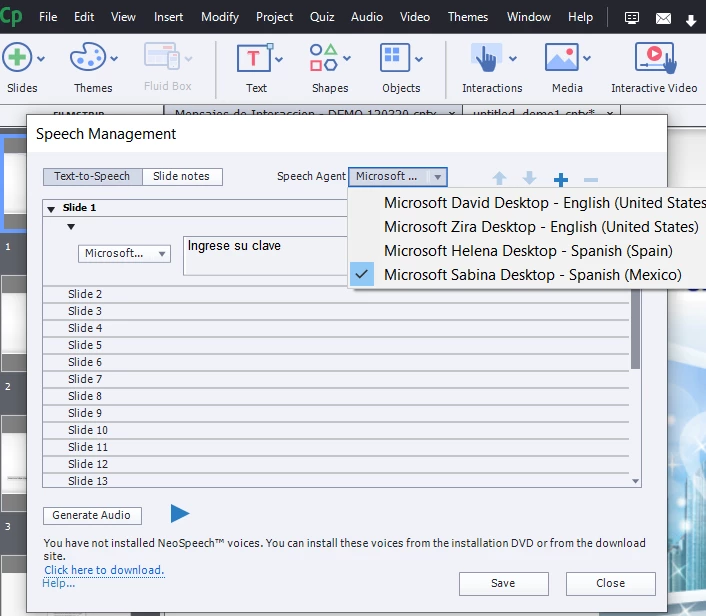Open the Help menu
The height and width of the screenshot is (616, 706).
pyautogui.click(x=580, y=17)
